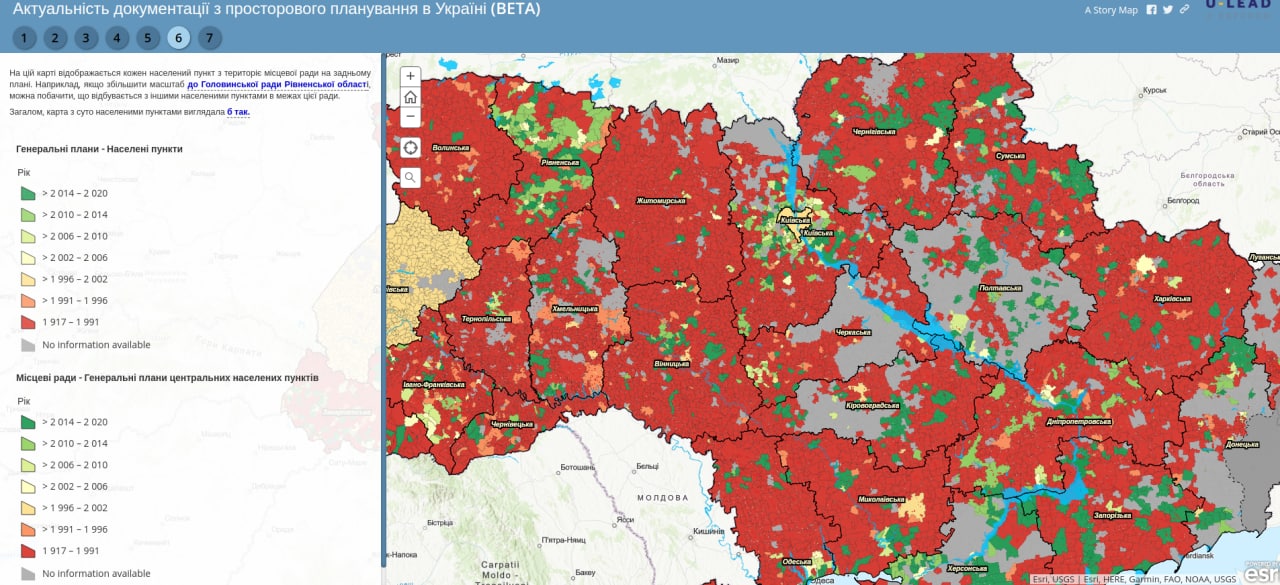Return map to home extent
Viewport: 1280px width, 585px height.
point(410,97)
